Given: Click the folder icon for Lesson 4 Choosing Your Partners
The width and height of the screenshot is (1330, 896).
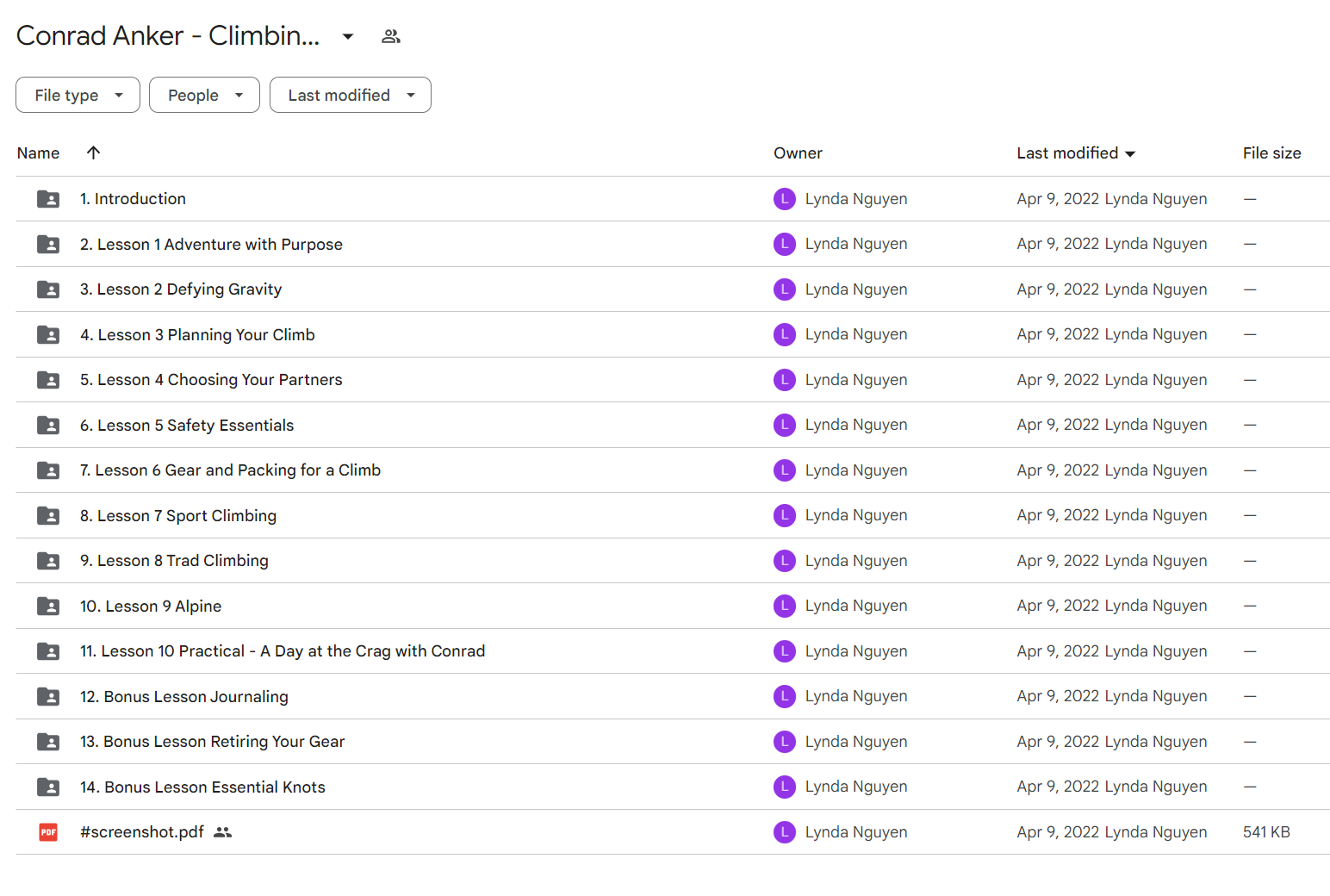Looking at the screenshot, I should point(48,380).
